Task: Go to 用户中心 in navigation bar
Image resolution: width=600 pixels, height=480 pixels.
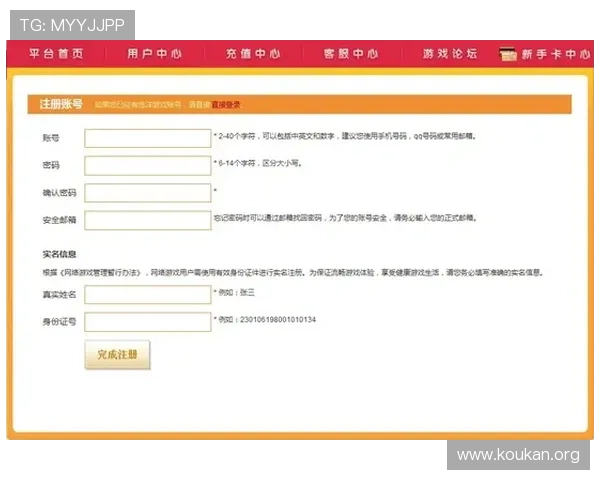Action: tap(155, 54)
